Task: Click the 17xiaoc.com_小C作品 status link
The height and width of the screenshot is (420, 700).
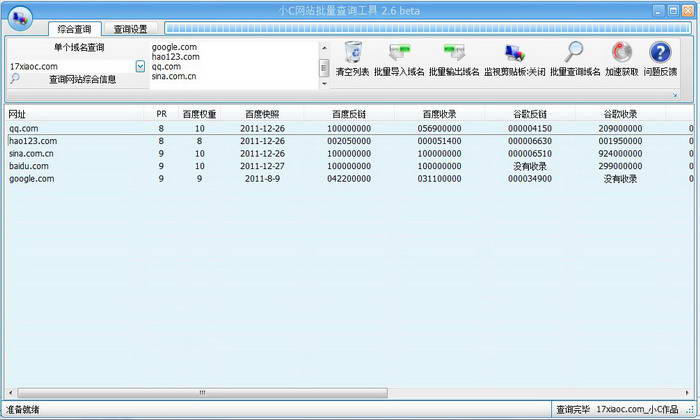Action: click(637, 409)
